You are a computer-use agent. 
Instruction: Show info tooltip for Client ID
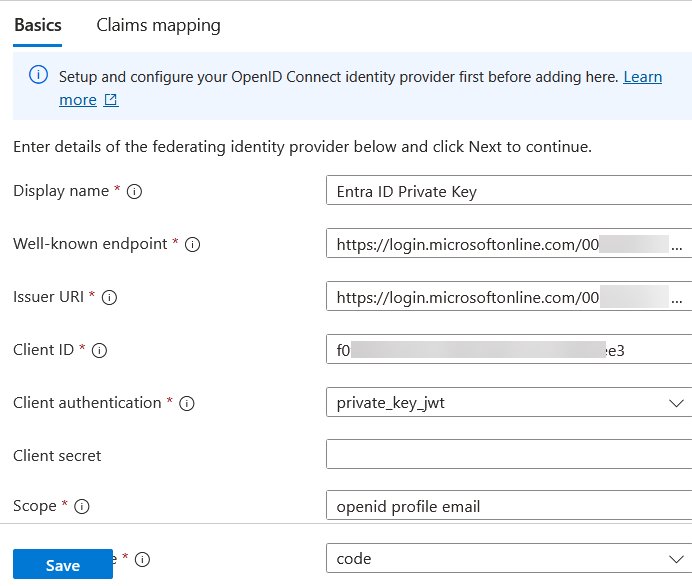coord(99,350)
